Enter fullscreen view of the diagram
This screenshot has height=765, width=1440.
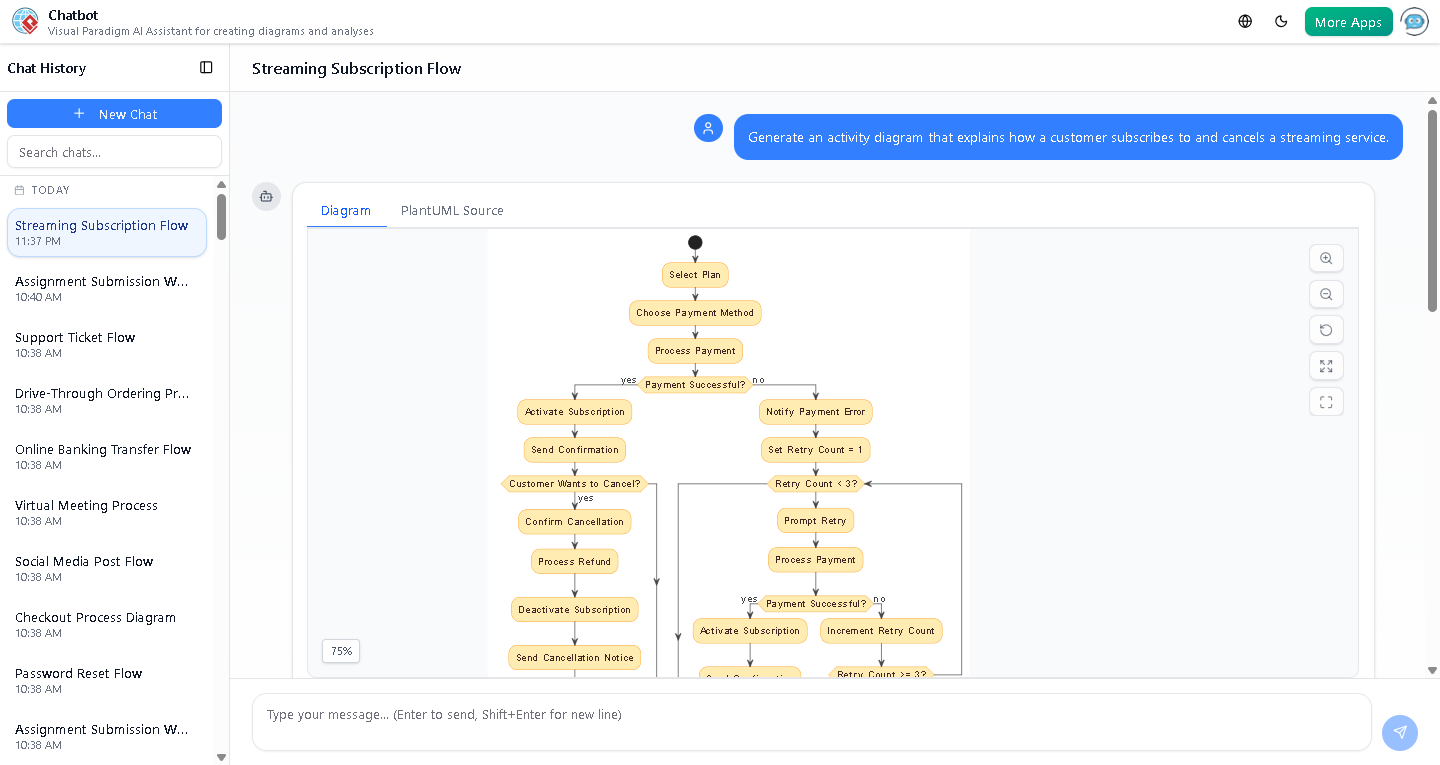pyautogui.click(x=1326, y=401)
